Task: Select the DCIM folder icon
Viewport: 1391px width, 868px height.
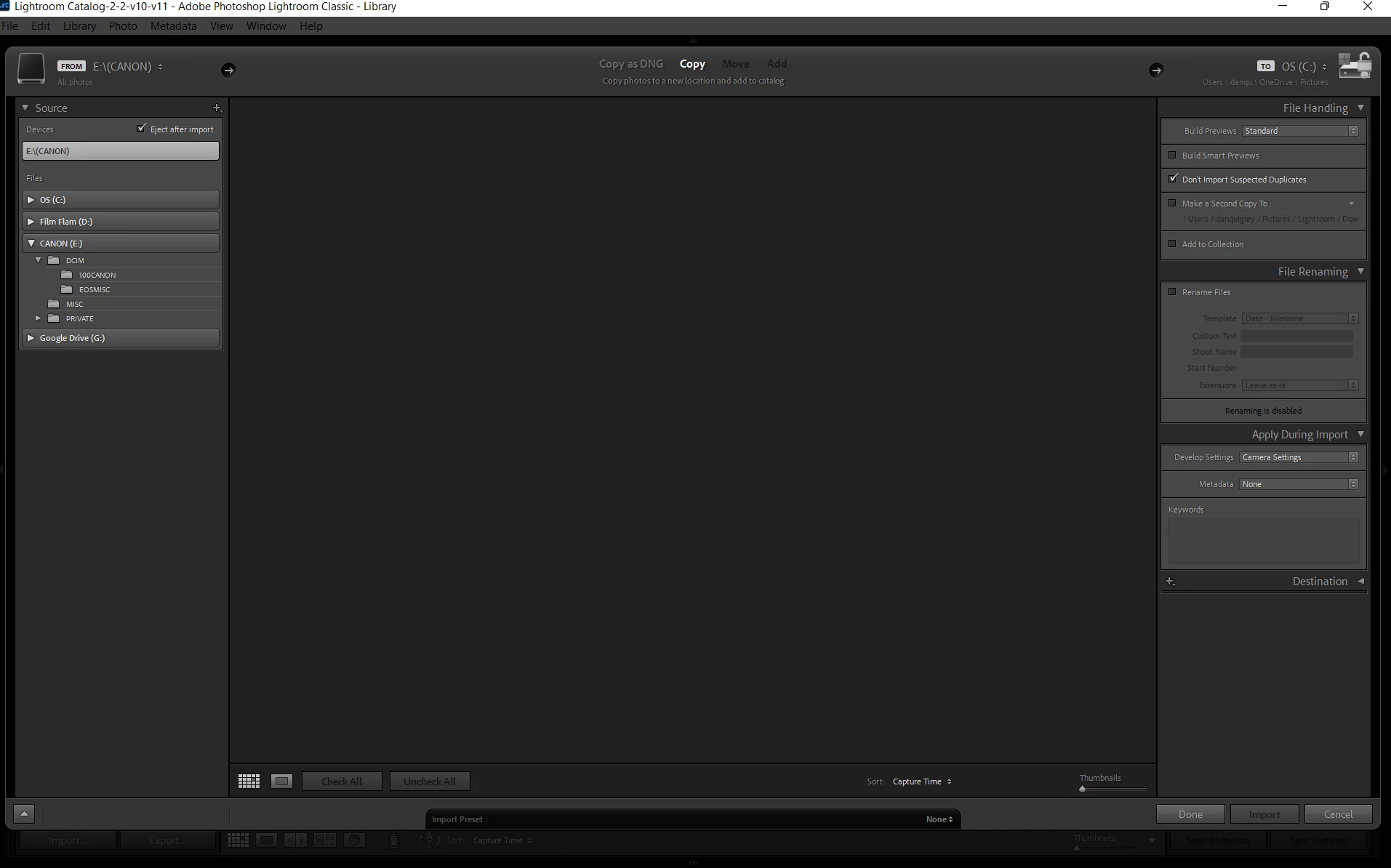Action: [x=54, y=260]
